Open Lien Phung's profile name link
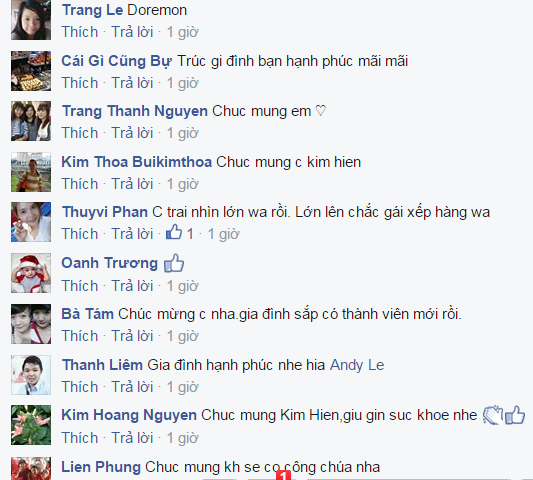Viewport: 533px width, 480px height. 101,467
